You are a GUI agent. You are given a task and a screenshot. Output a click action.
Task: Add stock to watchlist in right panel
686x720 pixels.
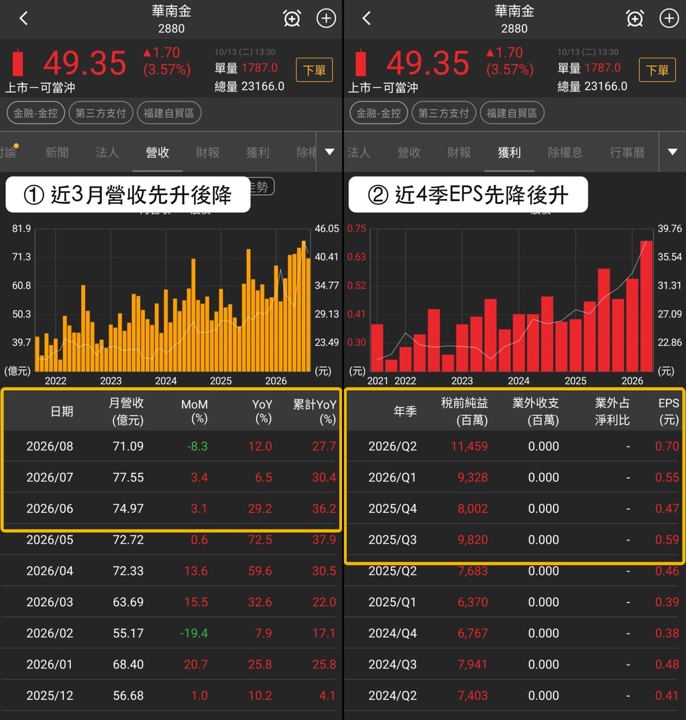pyautogui.click(x=669, y=19)
